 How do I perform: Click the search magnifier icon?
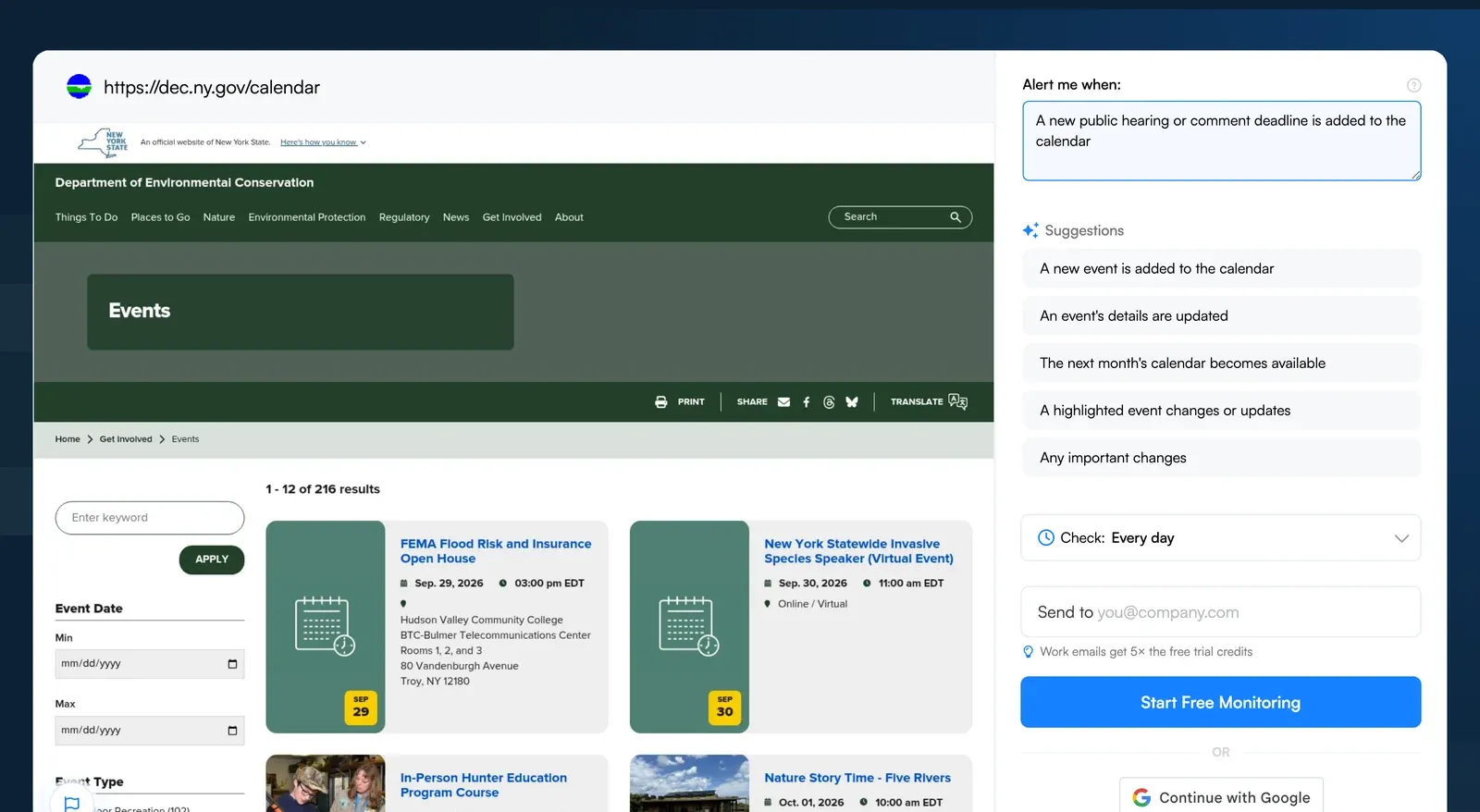pyautogui.click(x=956, y=217)
